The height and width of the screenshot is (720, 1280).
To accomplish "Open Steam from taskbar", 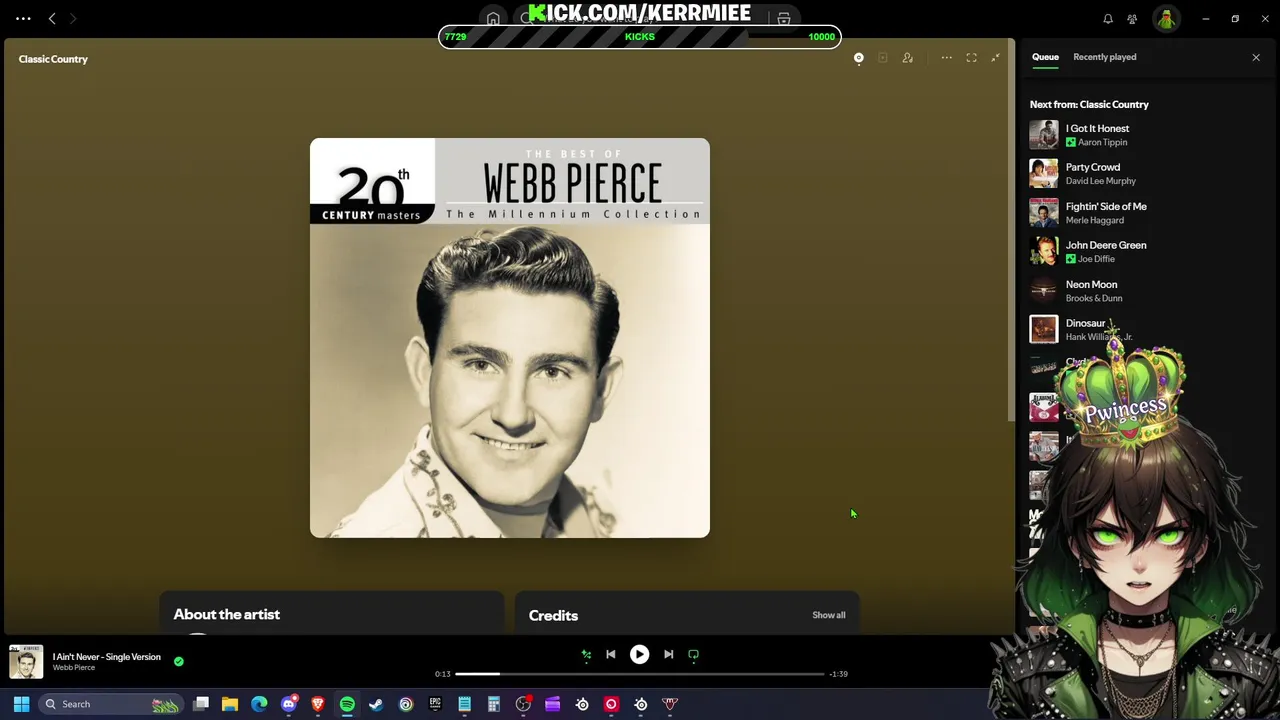I will pos(376,704).
